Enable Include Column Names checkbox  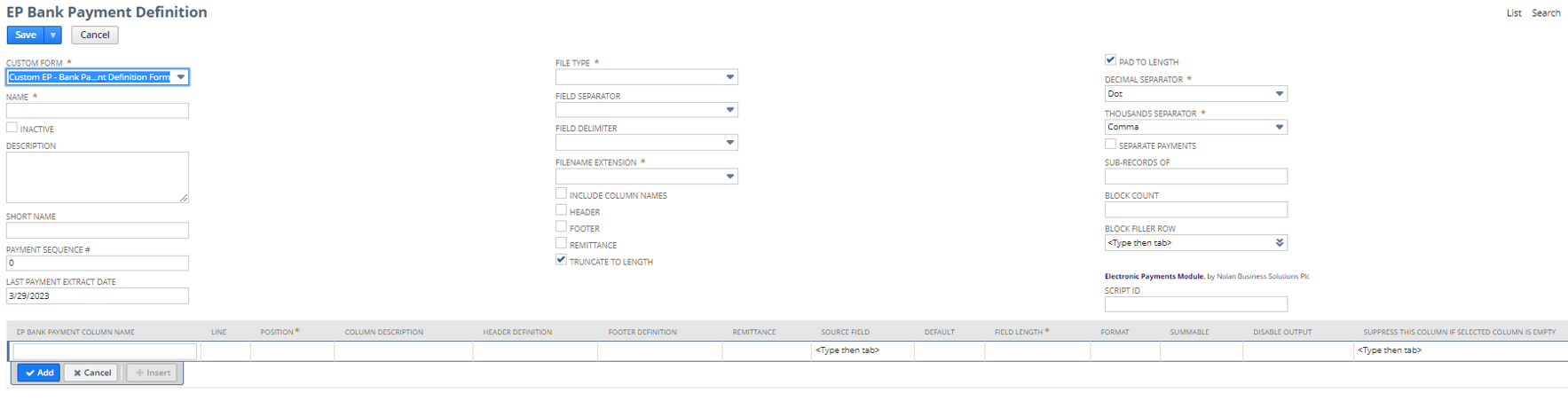561,193
